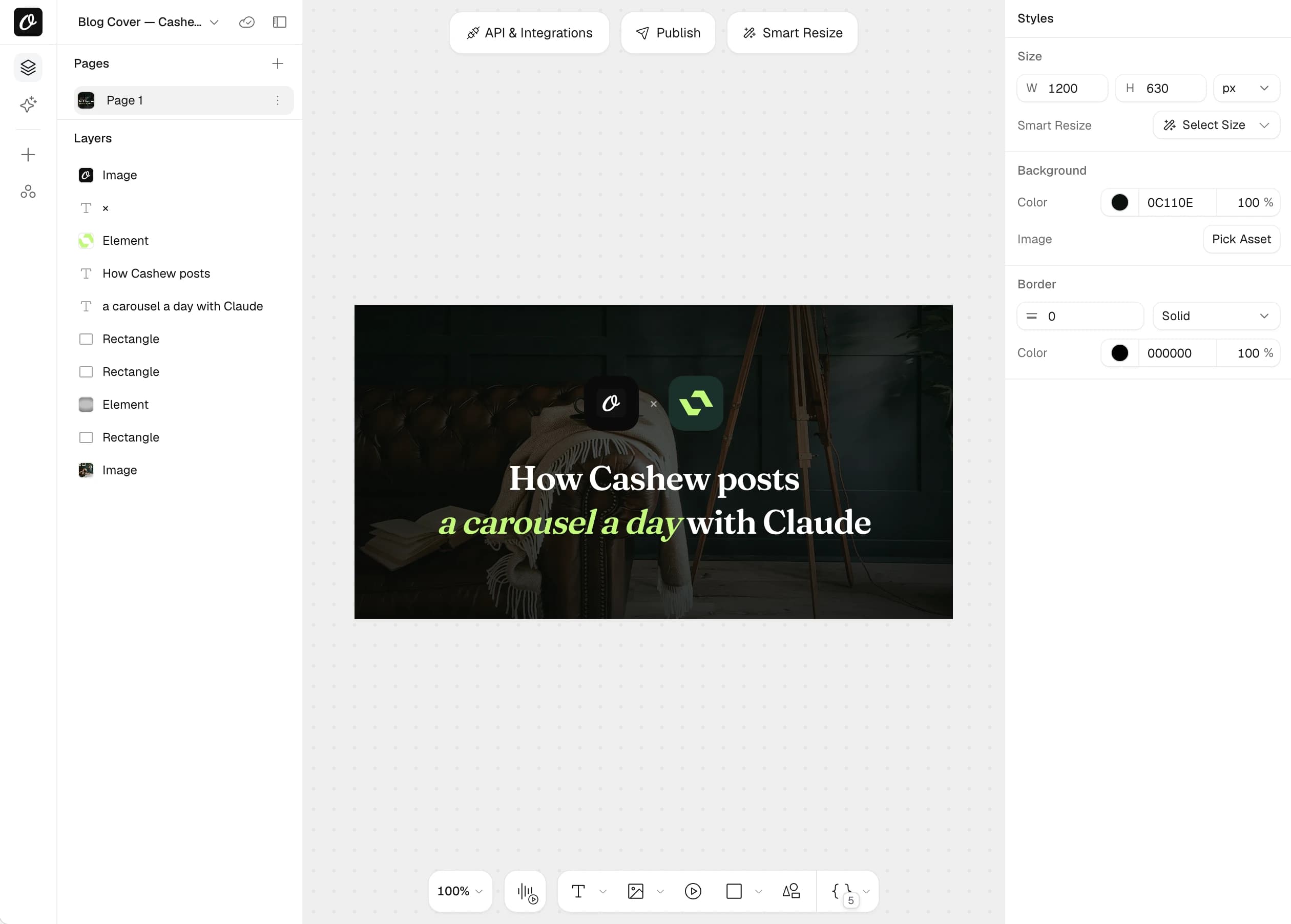
Task: Select the Image tool in bottom toolbar
Action: [x=636, y=891]
